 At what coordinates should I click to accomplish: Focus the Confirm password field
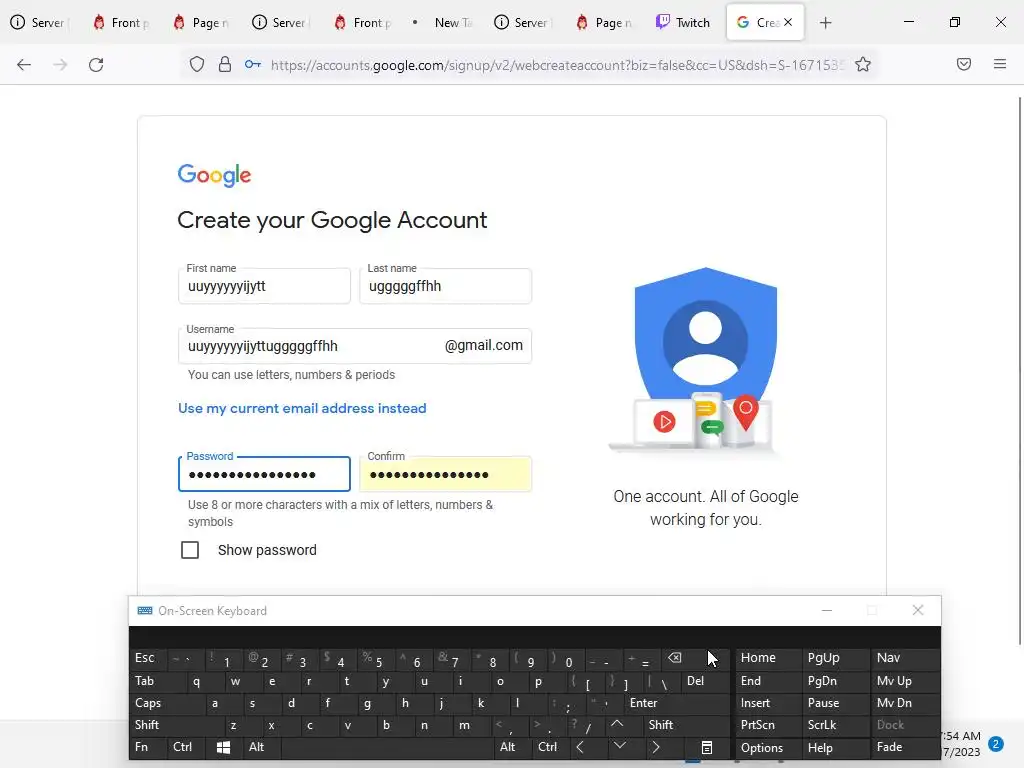pos(445,474)
